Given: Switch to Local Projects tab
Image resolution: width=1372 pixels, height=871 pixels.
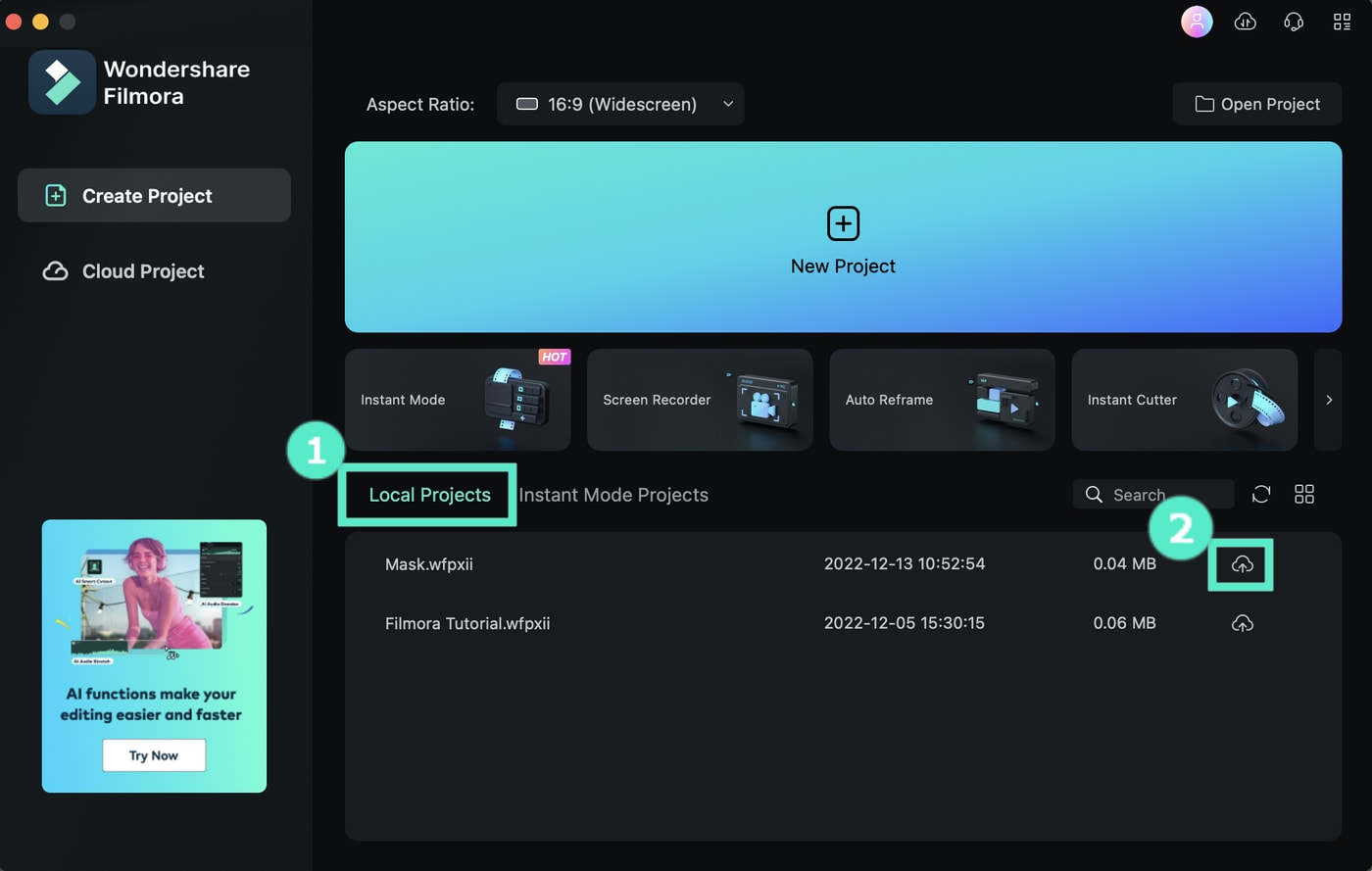Looking at the screenshot, I should (x=429, y=495).
